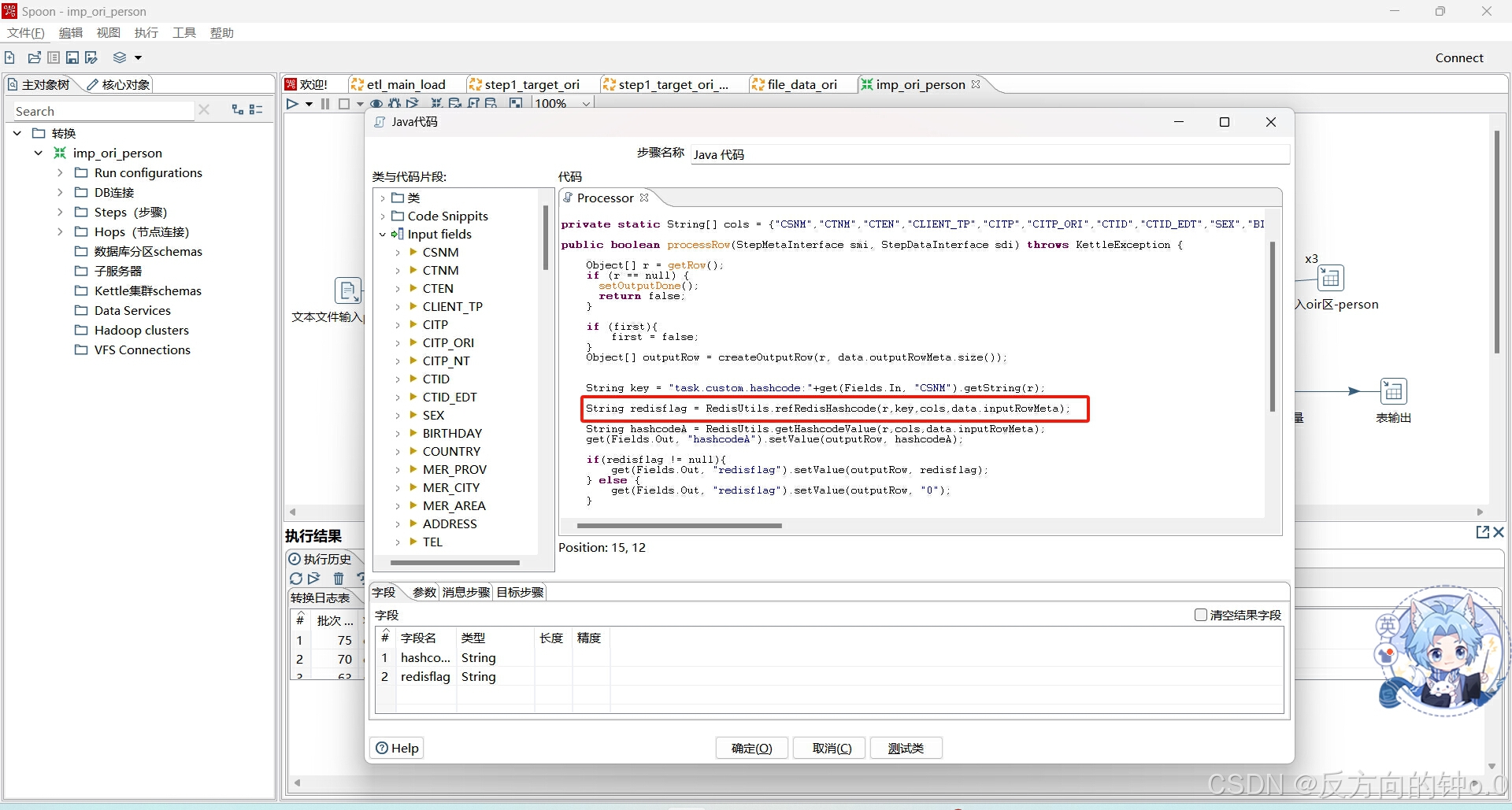Clear the object tree Search field
The height and width of the screenshot is (810, 1512).
coord(204,110)
